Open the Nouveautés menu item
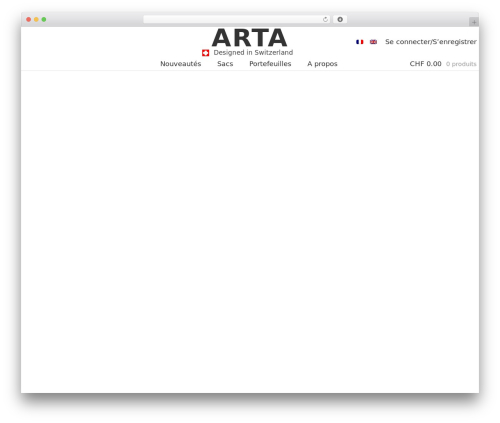Image resolution: width=500 pixels, height=423 pixels. [x=181, y=64]
